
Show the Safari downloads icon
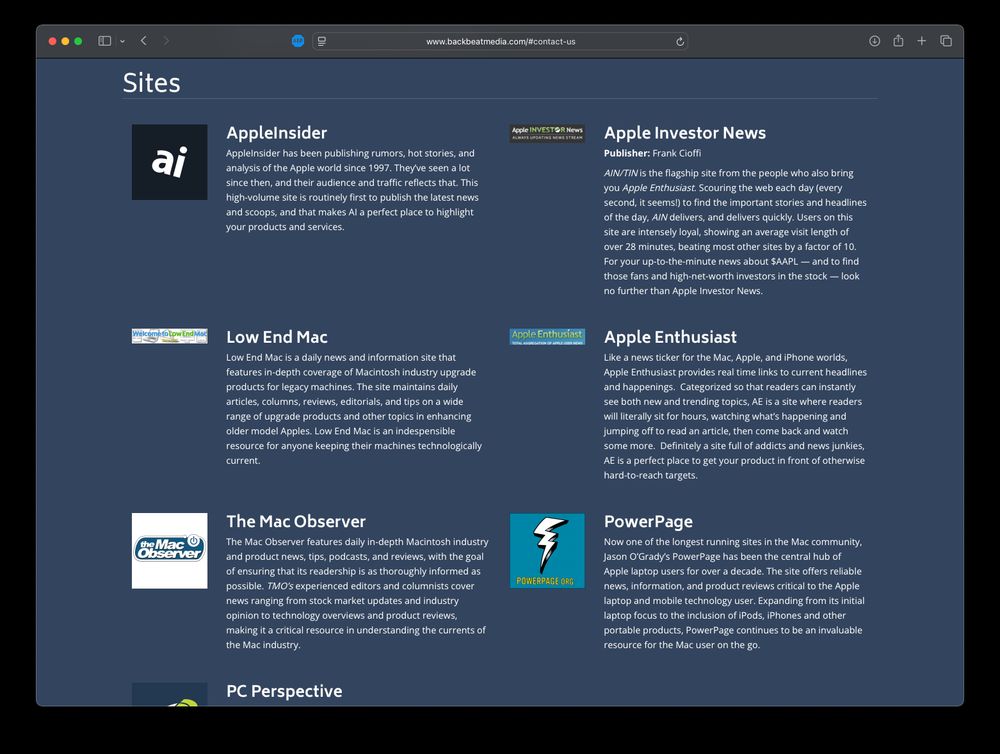874,41
